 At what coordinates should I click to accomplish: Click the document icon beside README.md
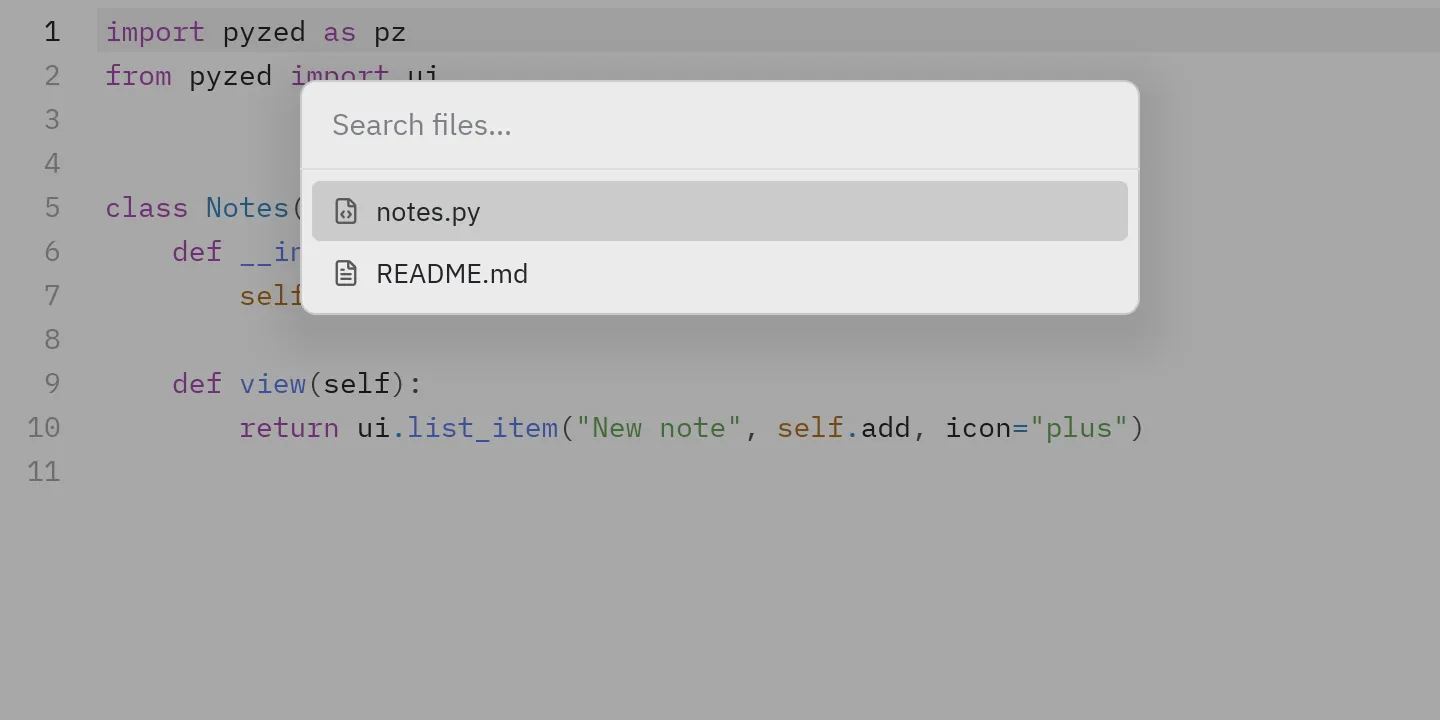point(346,273)
